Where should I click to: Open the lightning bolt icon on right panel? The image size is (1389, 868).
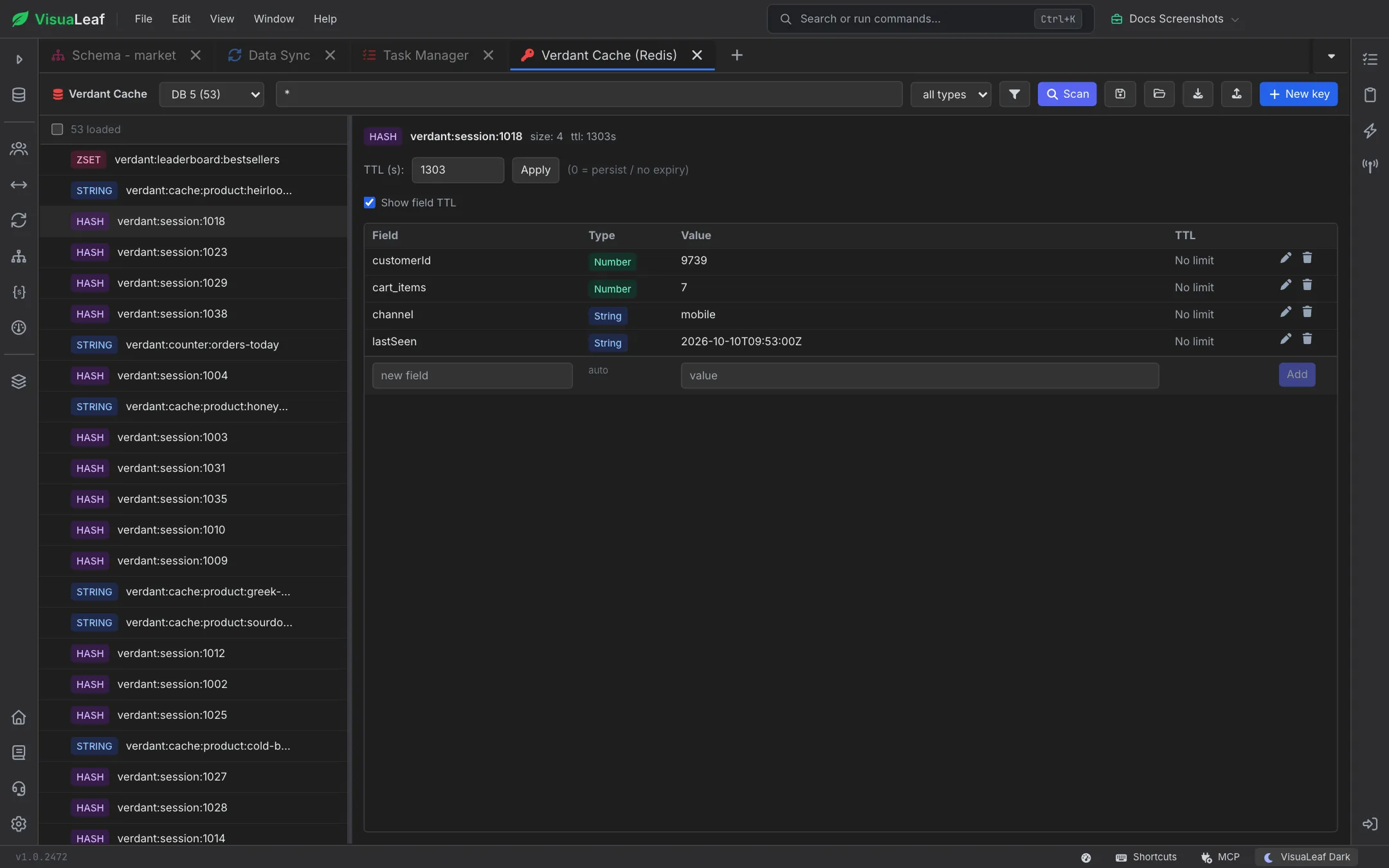click(1370, 131)
